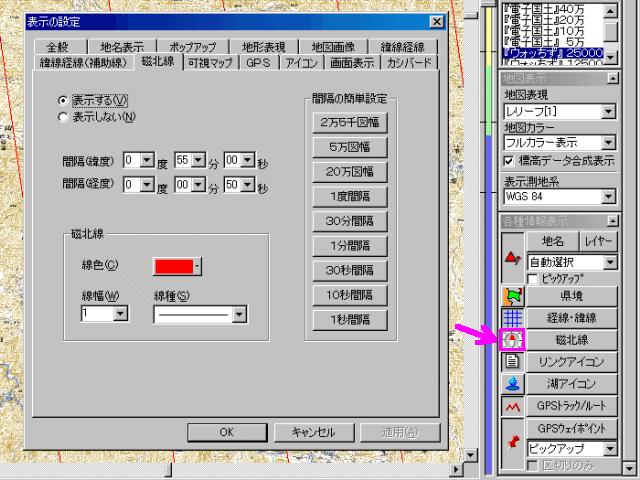Click the link icon document symbol
This screenshot has height=480, width=640.
tap(513, 362)
